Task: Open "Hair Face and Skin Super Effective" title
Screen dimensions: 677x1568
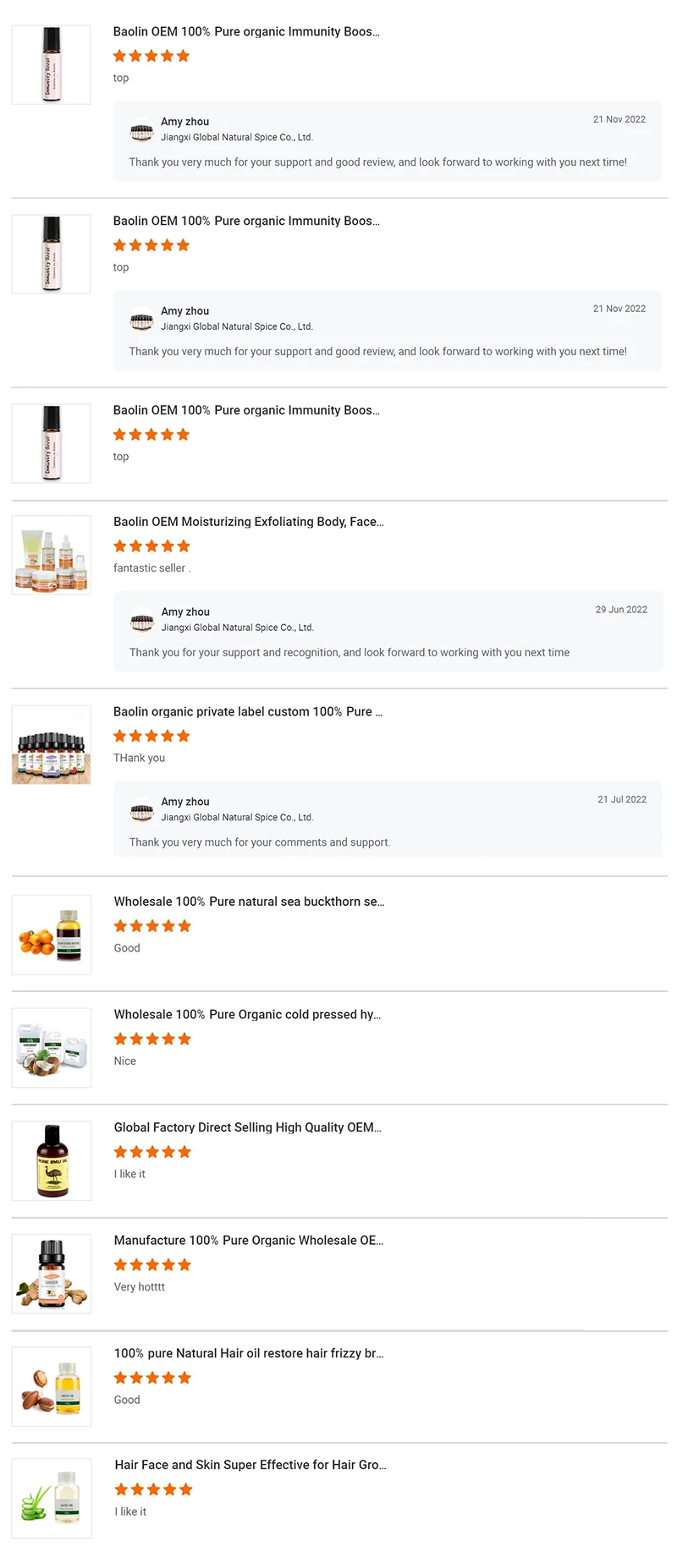Action: coord(250,1465)
